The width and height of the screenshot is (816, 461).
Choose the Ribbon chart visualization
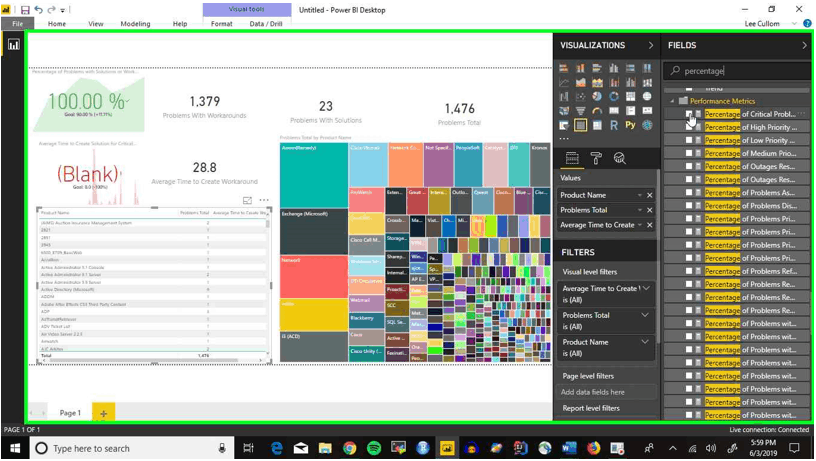[647, 82]
